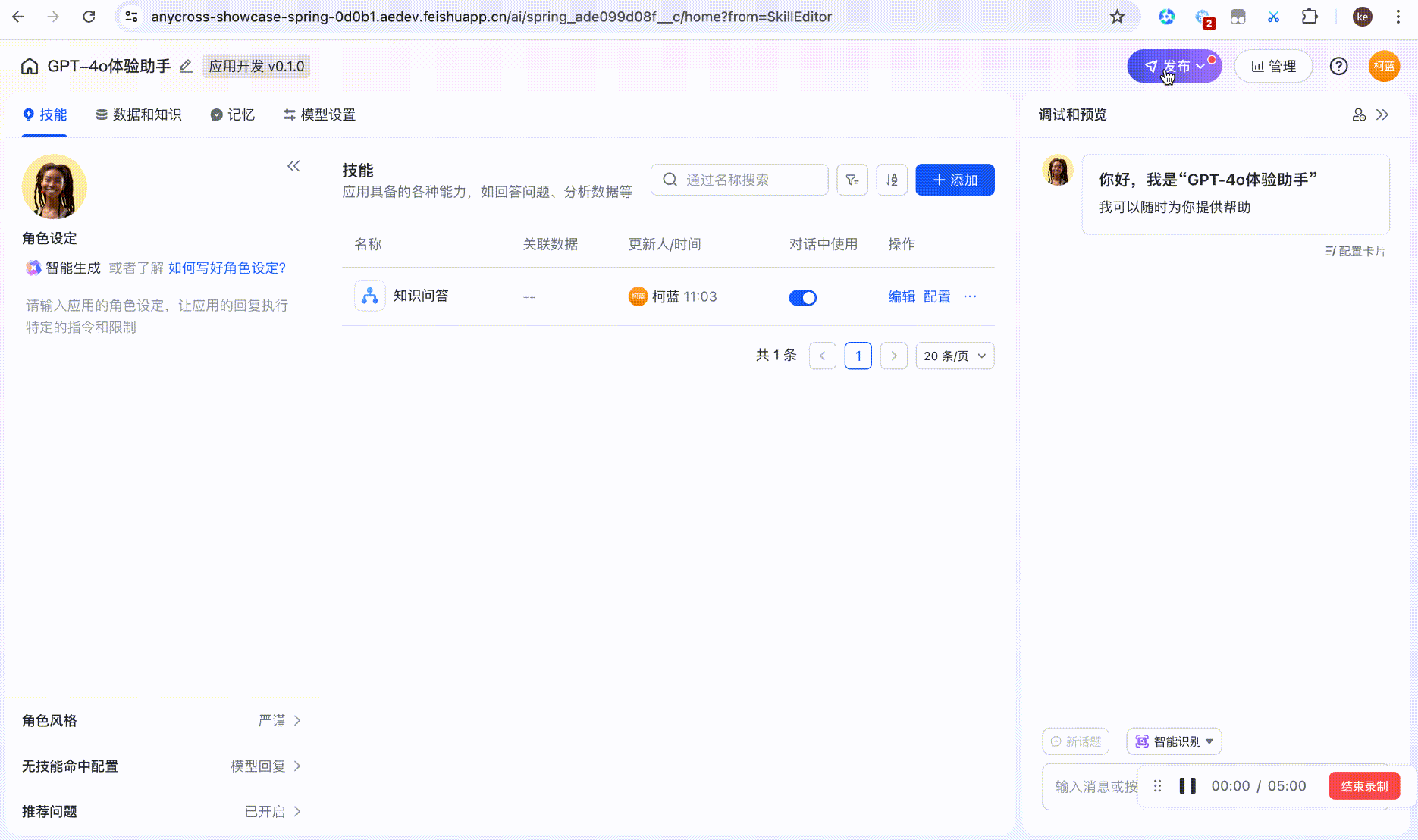Open the 20 条/页 page size dropdown

point(955,356)
